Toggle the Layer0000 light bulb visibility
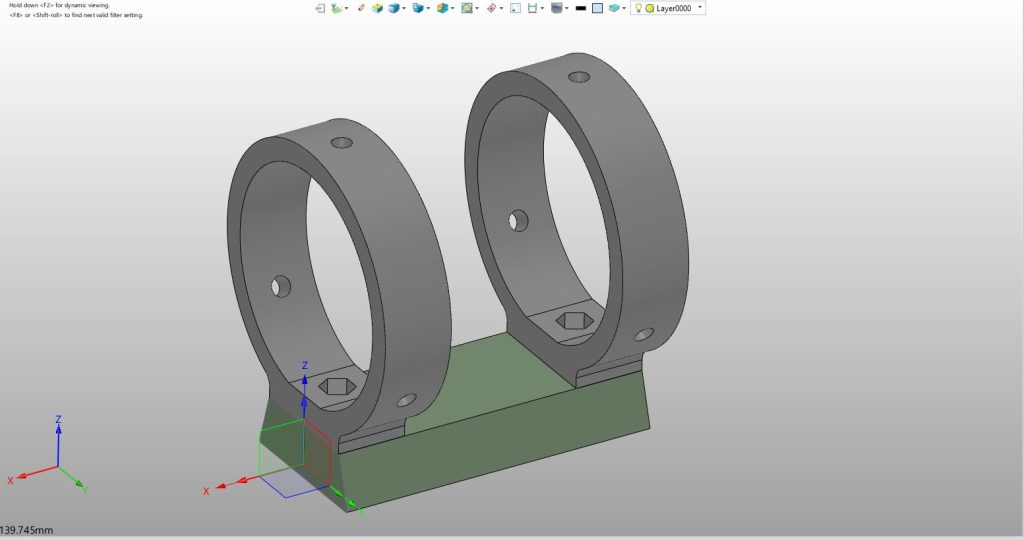The height and width of the screenshot is (539, 1024). 639,8
